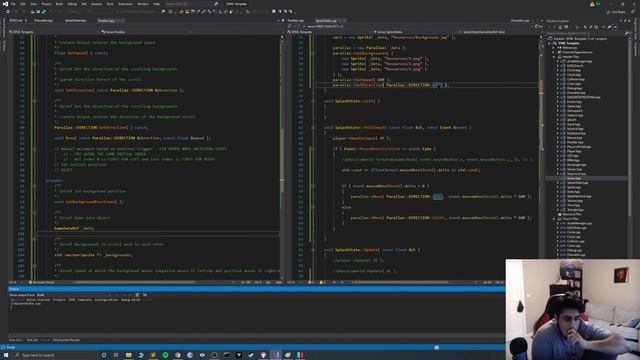Click the yellow warning notification icon
Image resolution: width=640 pixels, height=360 pixels.
click(592, 4)
